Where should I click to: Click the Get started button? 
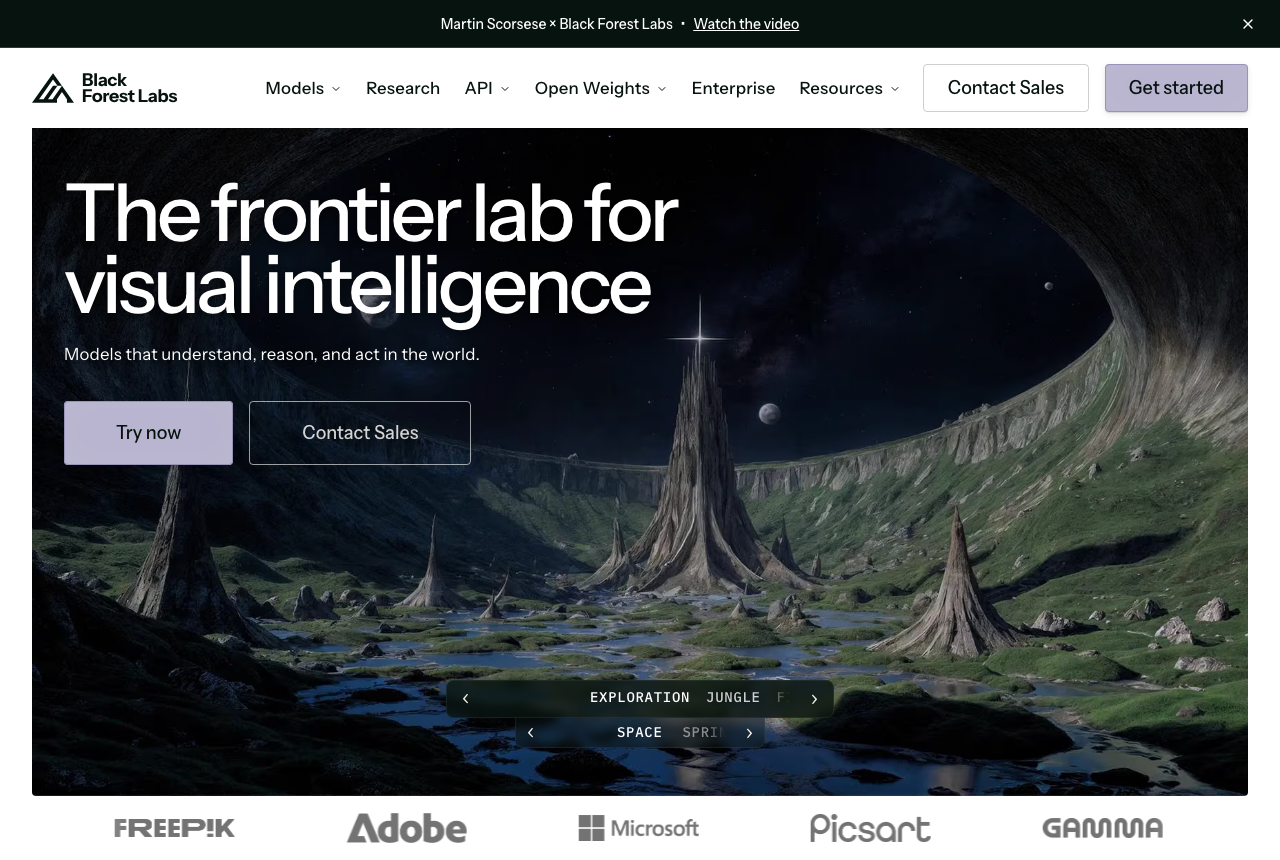1176,88
